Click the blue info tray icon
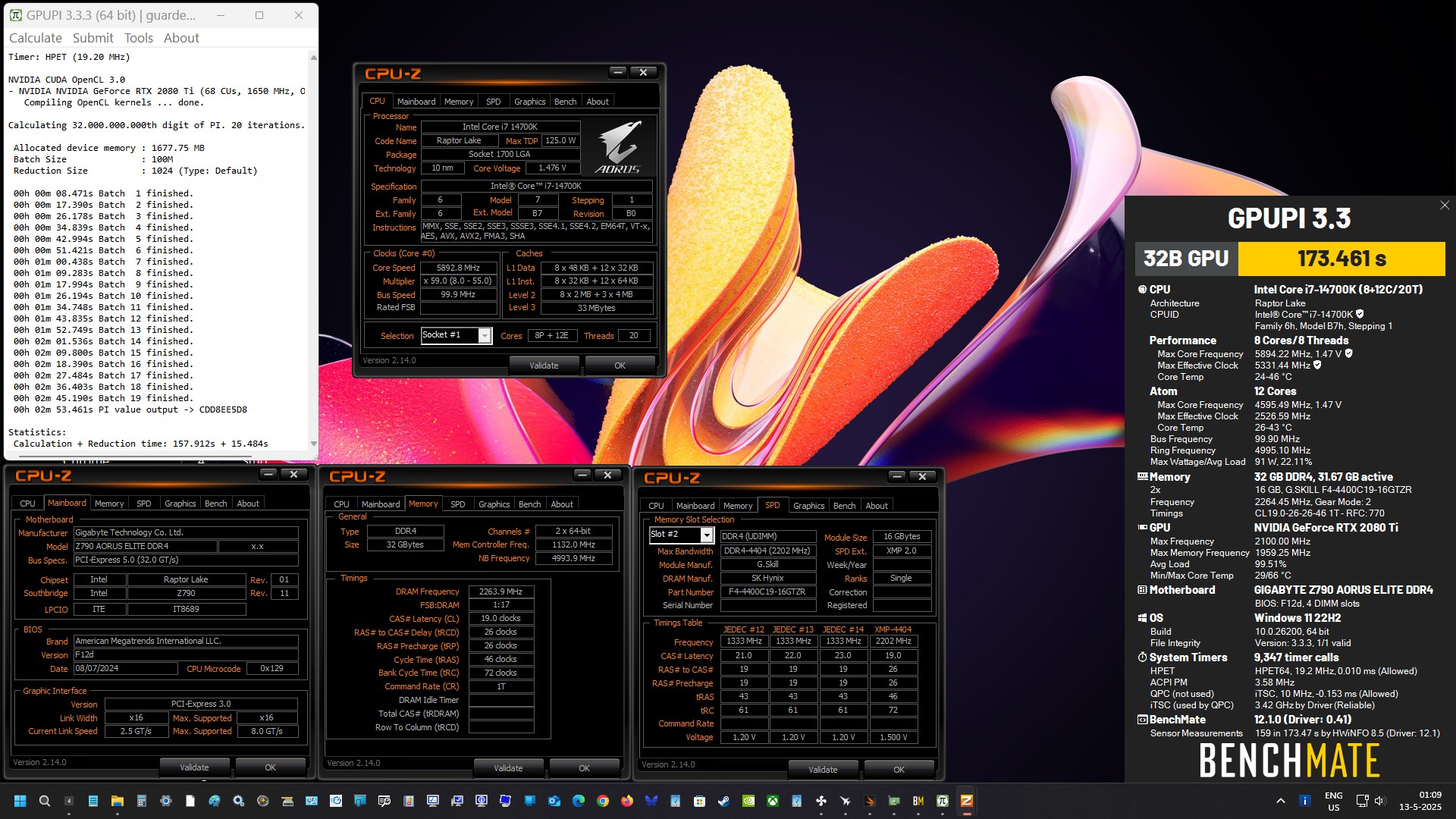 coord(1305,801)
